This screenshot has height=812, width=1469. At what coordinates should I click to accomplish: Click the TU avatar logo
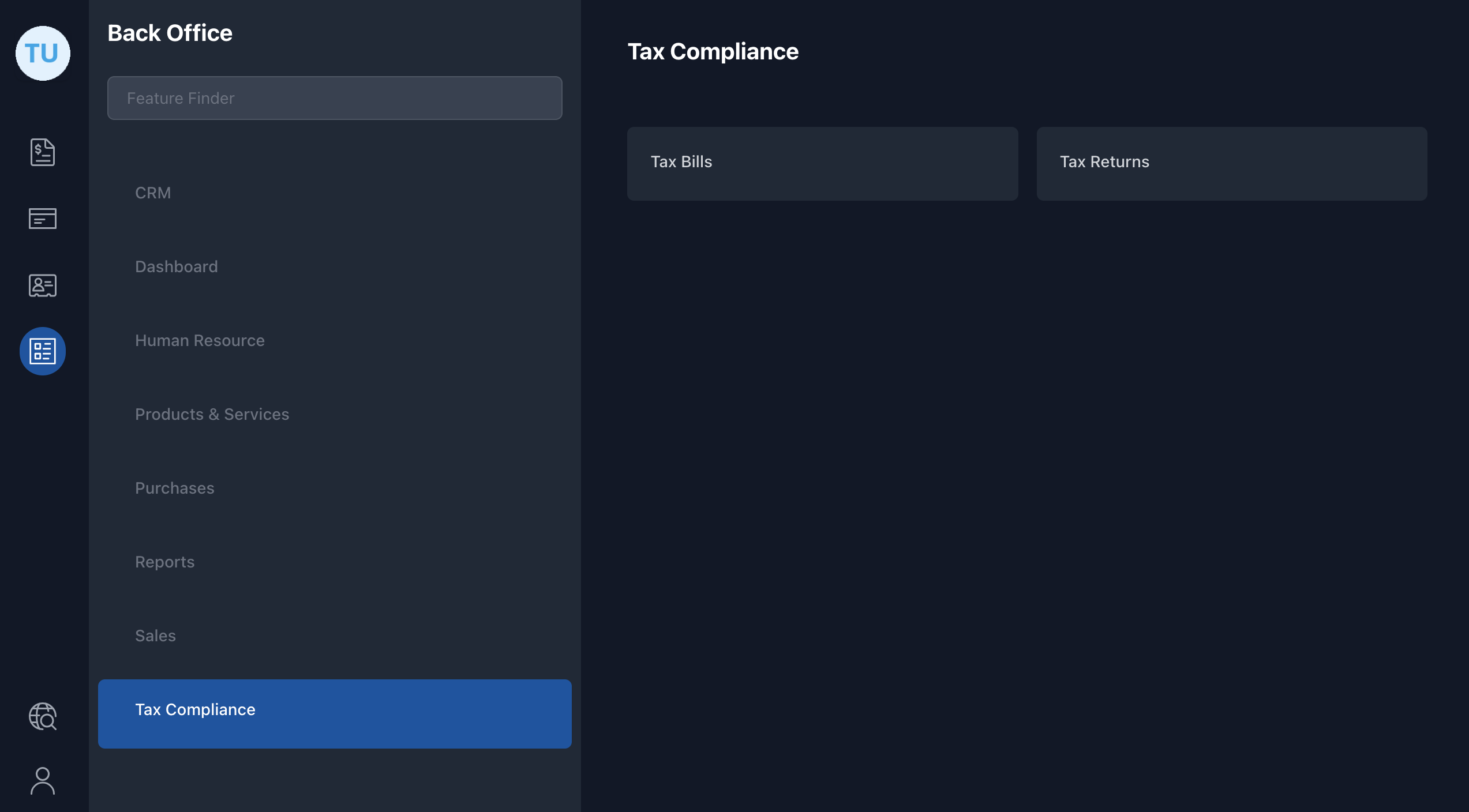coord(43,53)
